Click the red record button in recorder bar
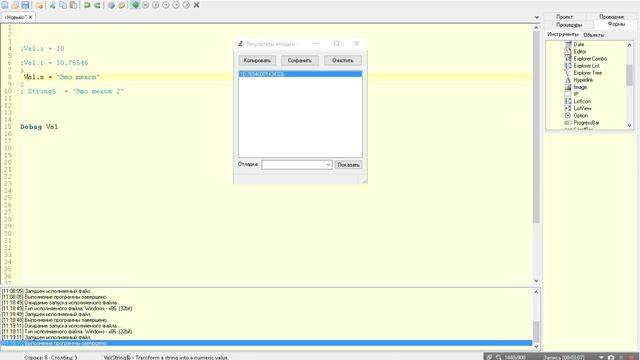Viewport: 640px width, 360px height. click(632, 357)
